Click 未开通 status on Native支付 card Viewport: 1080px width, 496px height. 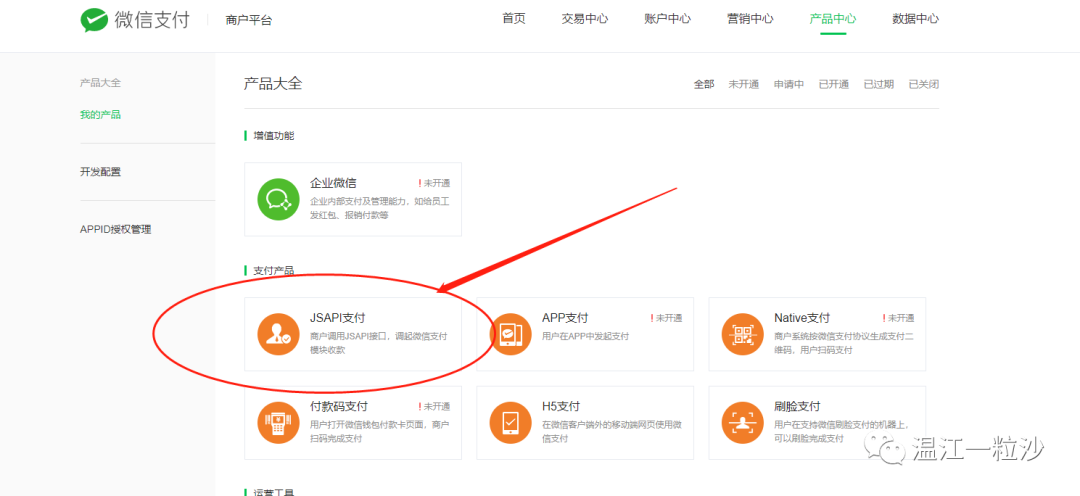pyautogui.click(x=898, y=318)
